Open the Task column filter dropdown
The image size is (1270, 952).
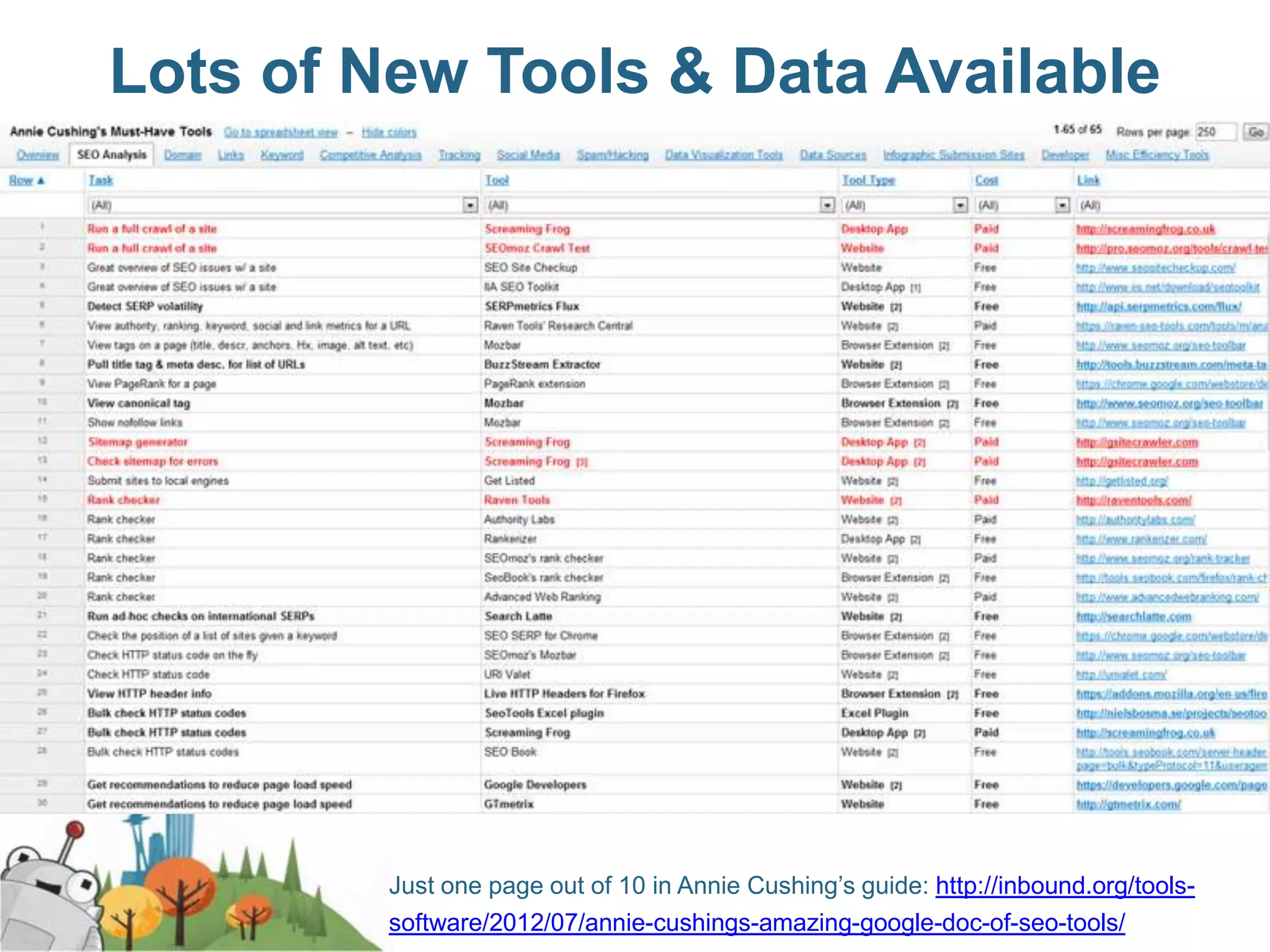(471, 205)
